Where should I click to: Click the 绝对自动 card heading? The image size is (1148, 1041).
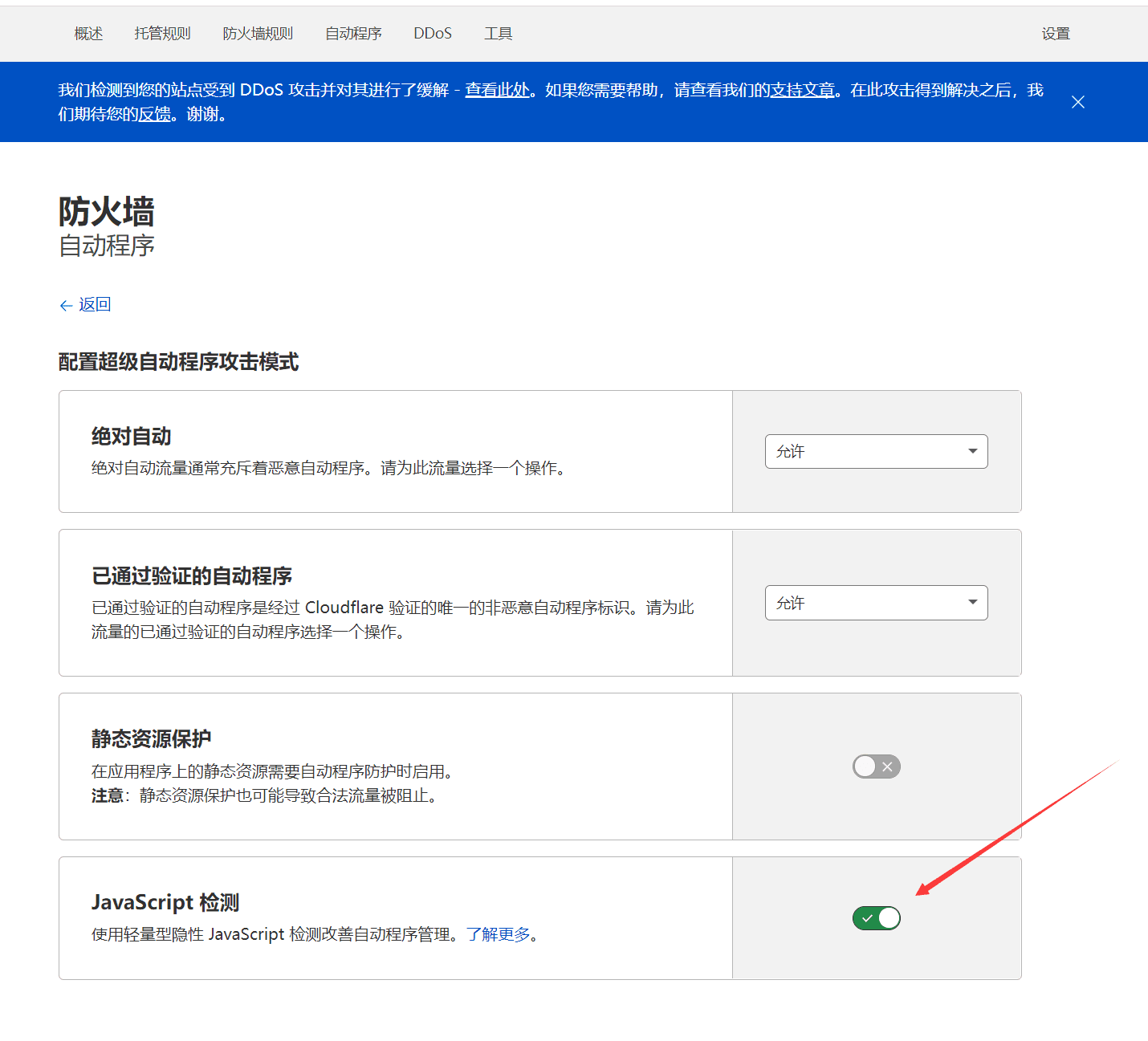pyautogui.click(x=132, y=437)
